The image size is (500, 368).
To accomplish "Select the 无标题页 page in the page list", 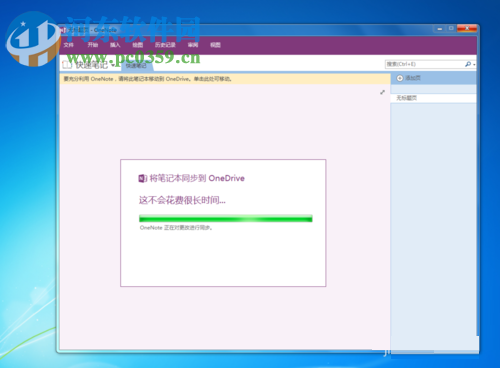I will [x=433, y=98].
